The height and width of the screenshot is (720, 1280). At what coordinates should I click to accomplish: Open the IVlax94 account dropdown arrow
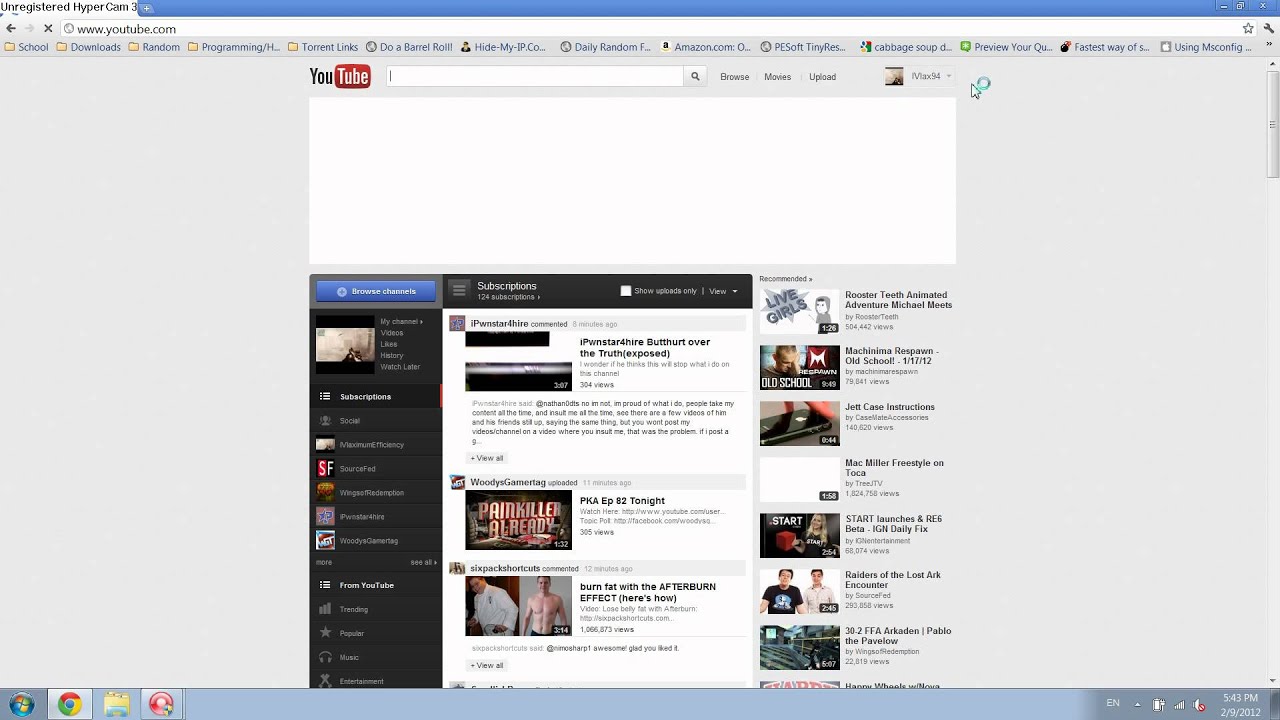click(x=948, y=76)
